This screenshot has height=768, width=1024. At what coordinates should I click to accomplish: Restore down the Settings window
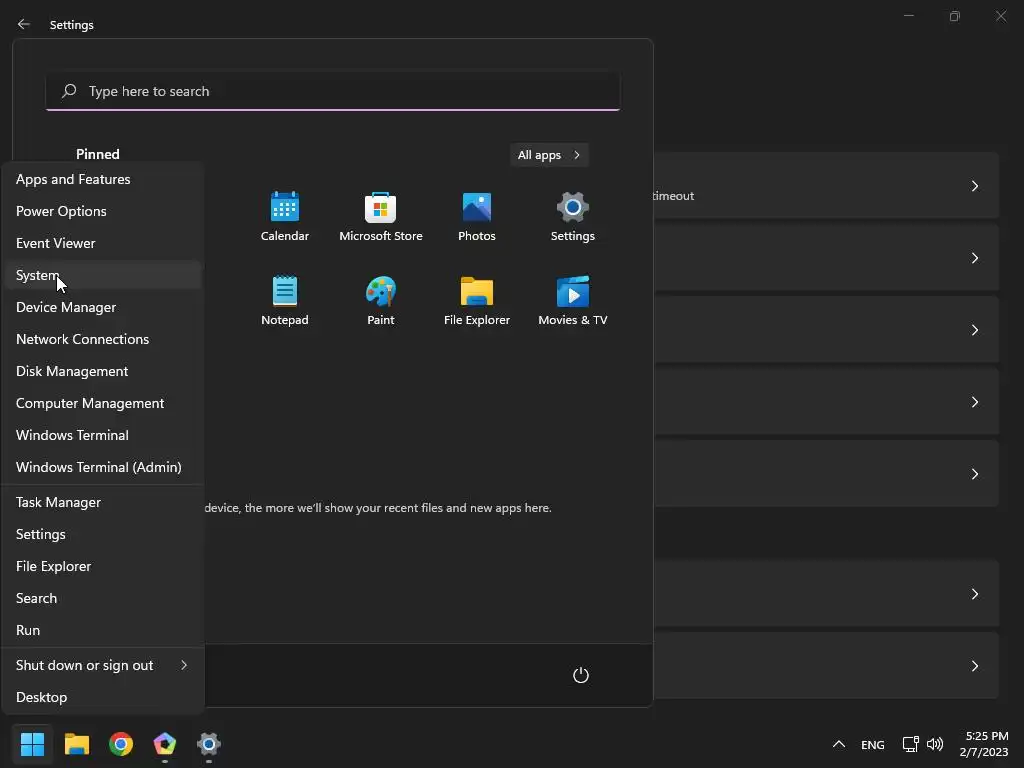point(955,16)
